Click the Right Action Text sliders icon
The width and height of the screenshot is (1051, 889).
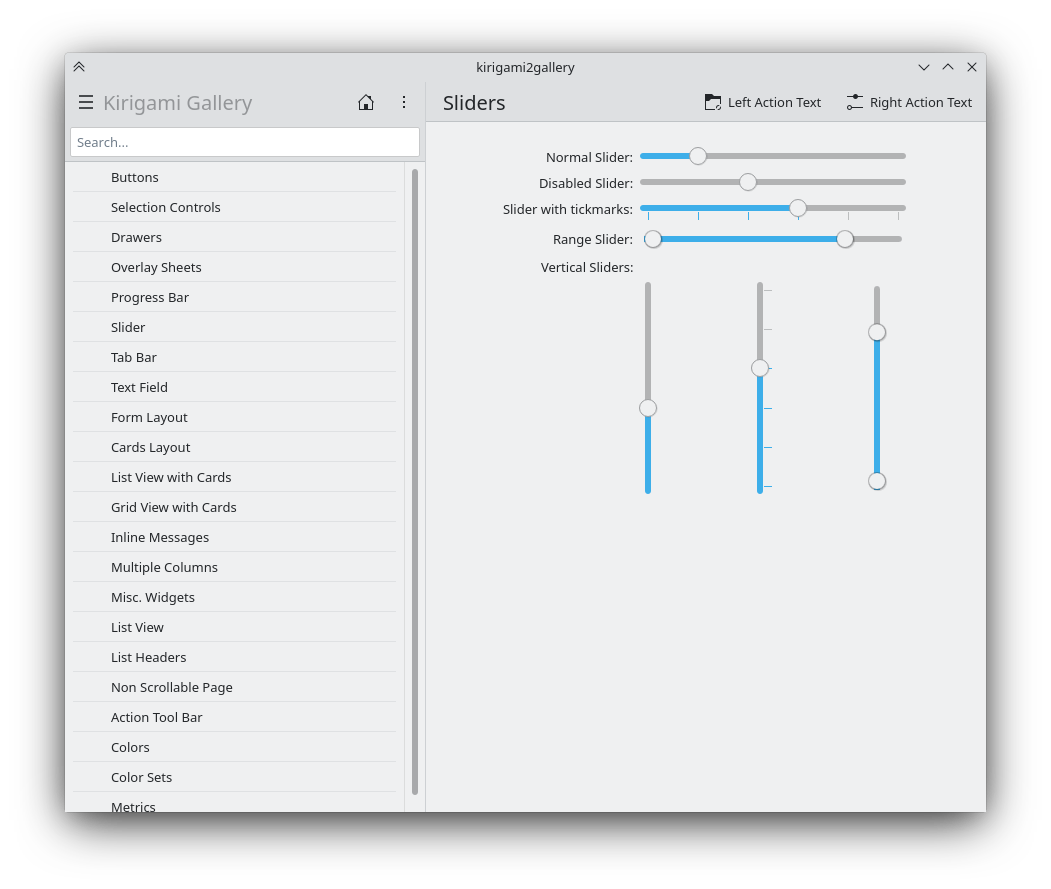[854, 103]
